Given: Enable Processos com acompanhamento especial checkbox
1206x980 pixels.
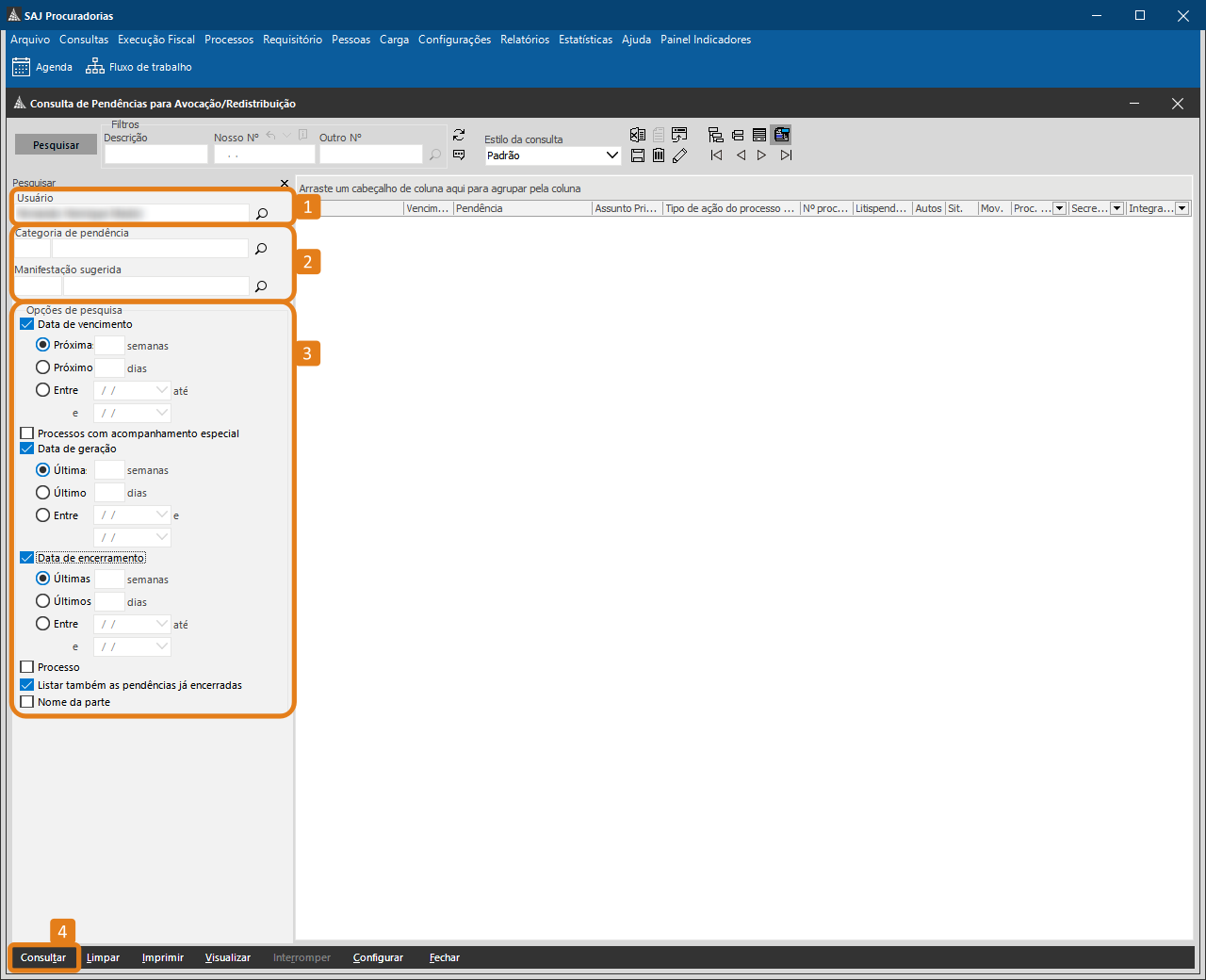Looking at the screenshot, I should (27, 433).
